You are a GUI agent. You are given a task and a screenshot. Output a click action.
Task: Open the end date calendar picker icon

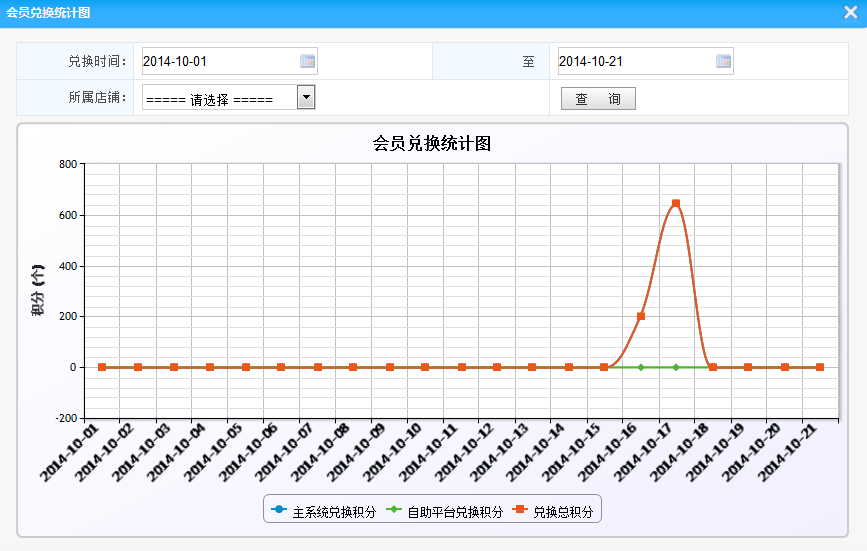pos(723,61)
